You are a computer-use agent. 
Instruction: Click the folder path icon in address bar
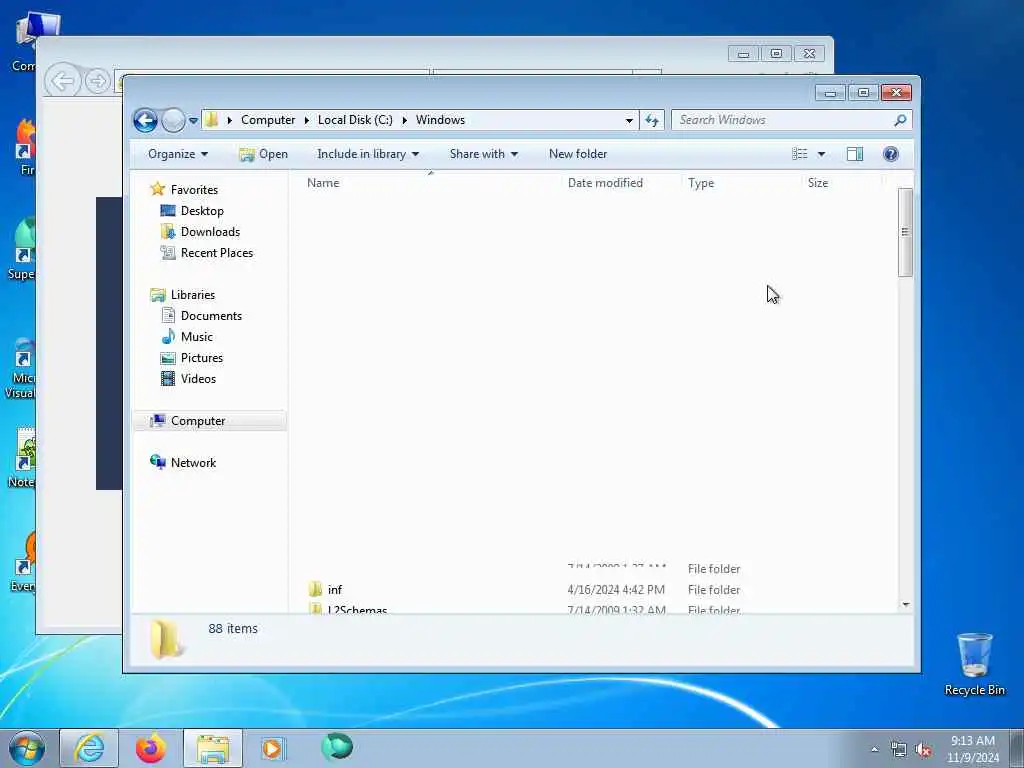tap(211, 120)
